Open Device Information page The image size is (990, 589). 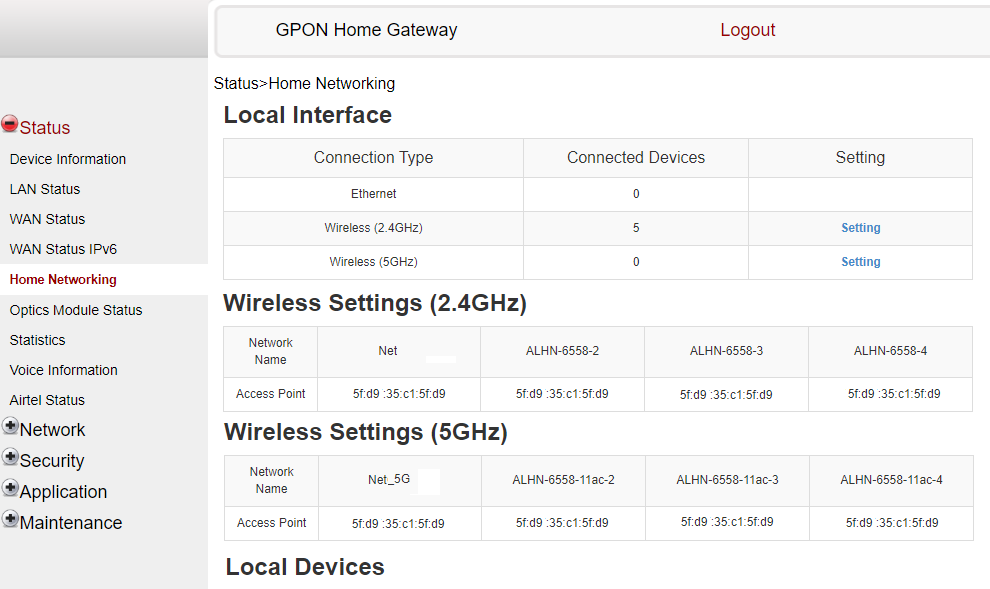67,159
